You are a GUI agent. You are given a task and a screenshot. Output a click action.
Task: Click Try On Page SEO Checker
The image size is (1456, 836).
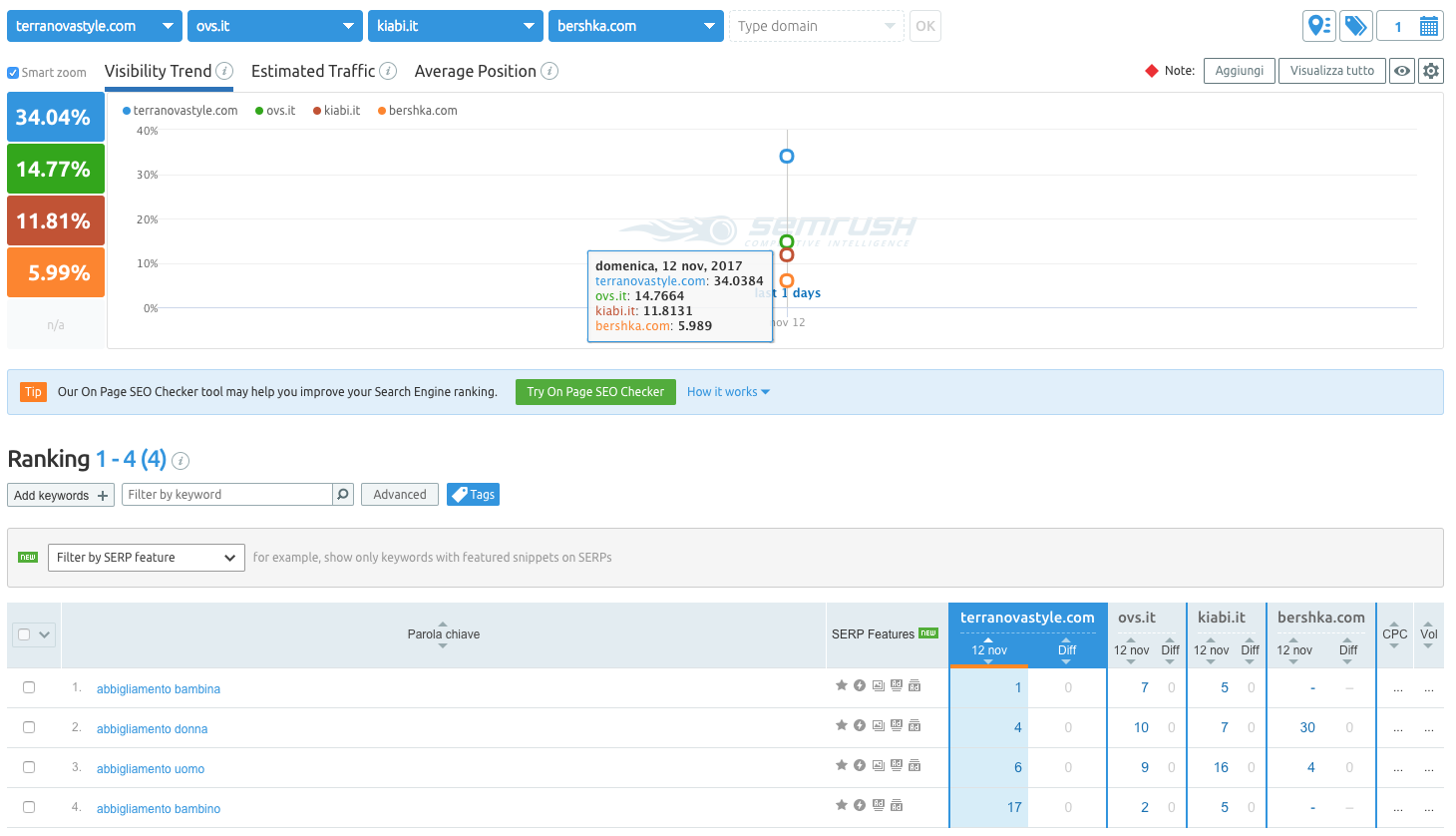point(595,392)
